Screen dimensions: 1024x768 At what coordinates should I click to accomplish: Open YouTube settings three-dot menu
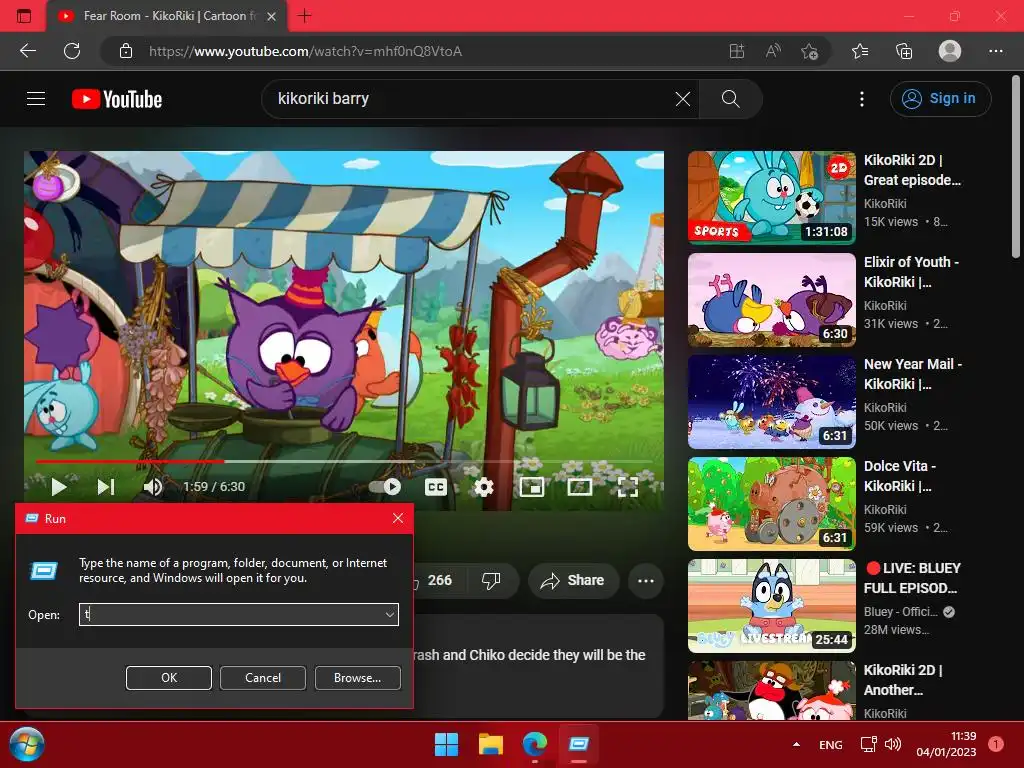coord(862,99)
